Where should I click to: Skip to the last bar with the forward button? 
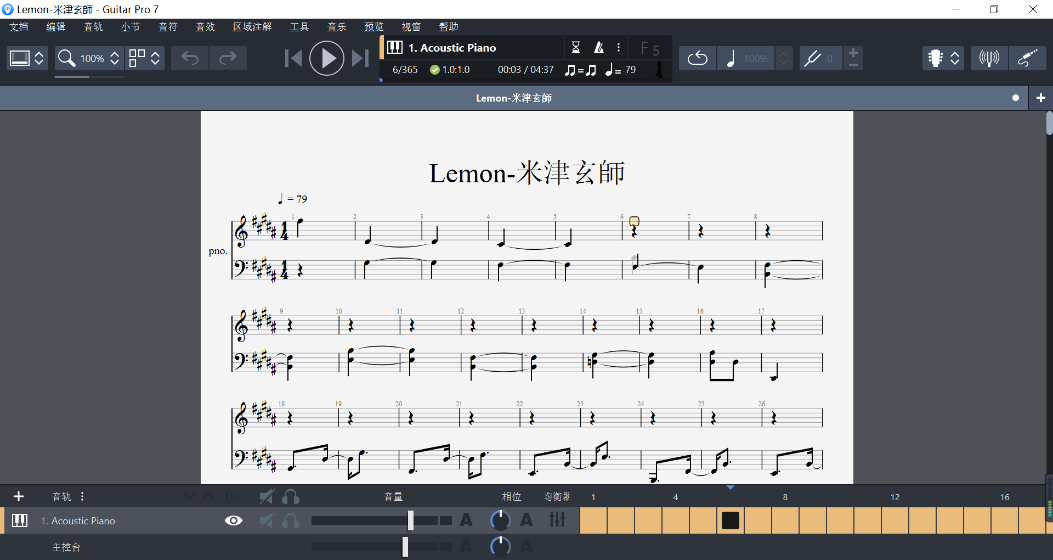click(x=360, y=58)
